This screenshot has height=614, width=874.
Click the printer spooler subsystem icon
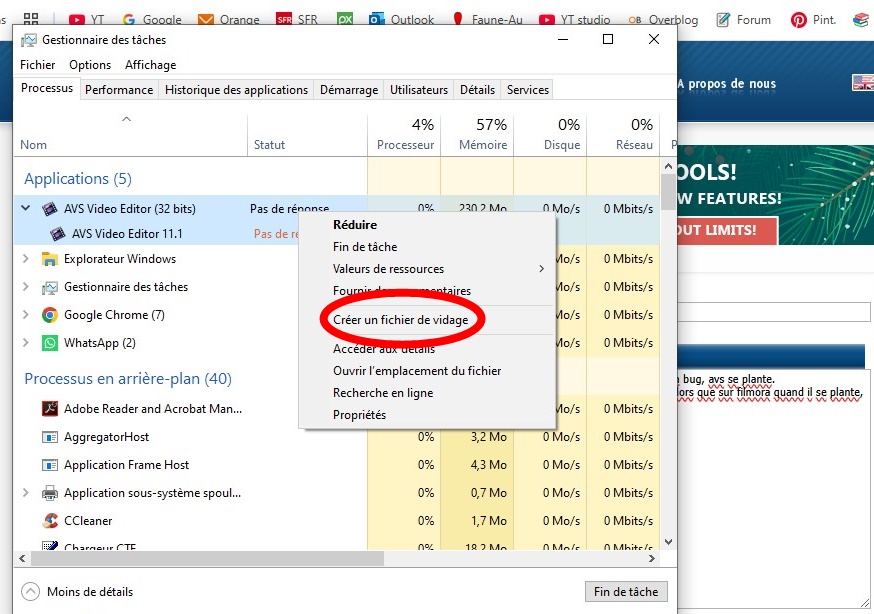pyautogui.click(x=50, y=493)
